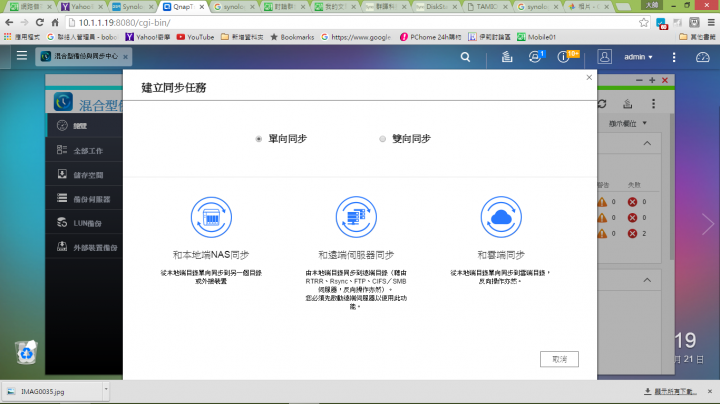720x404 pixels.
Task: Choose sync with cloud icon
Action: pyautogui.click(x=501, y=217)
